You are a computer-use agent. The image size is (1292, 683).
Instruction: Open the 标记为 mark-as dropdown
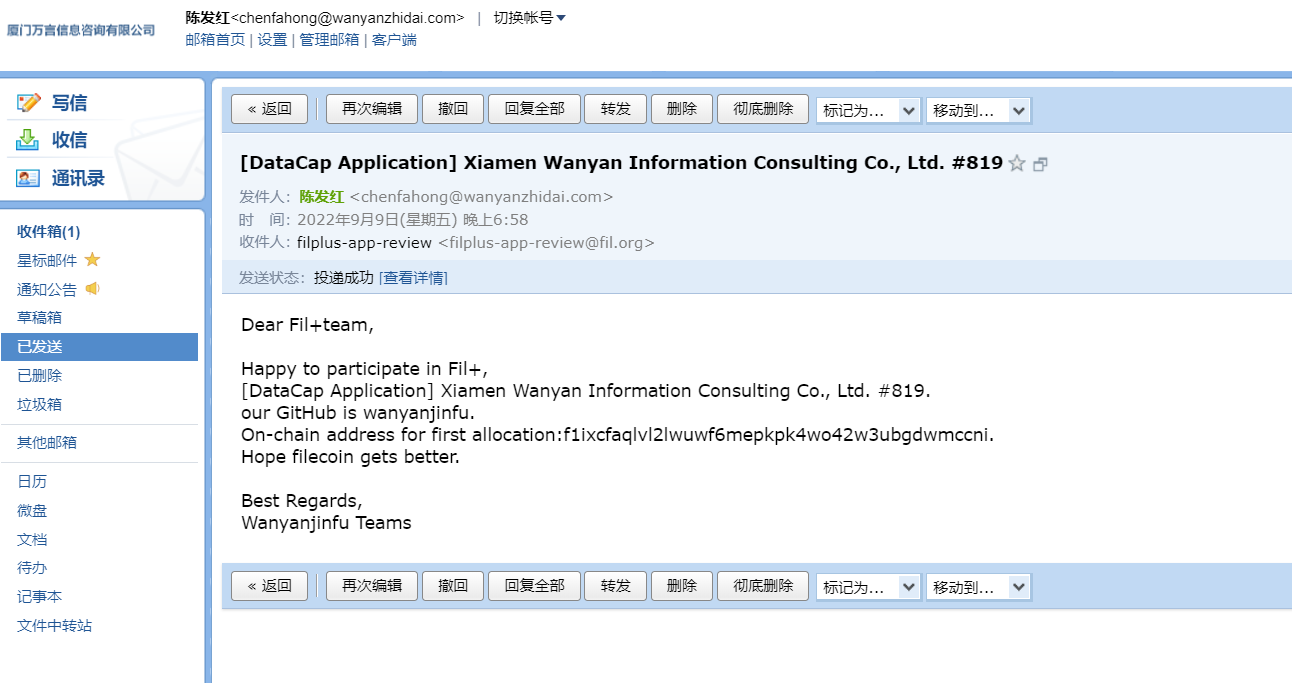(867, 110)
